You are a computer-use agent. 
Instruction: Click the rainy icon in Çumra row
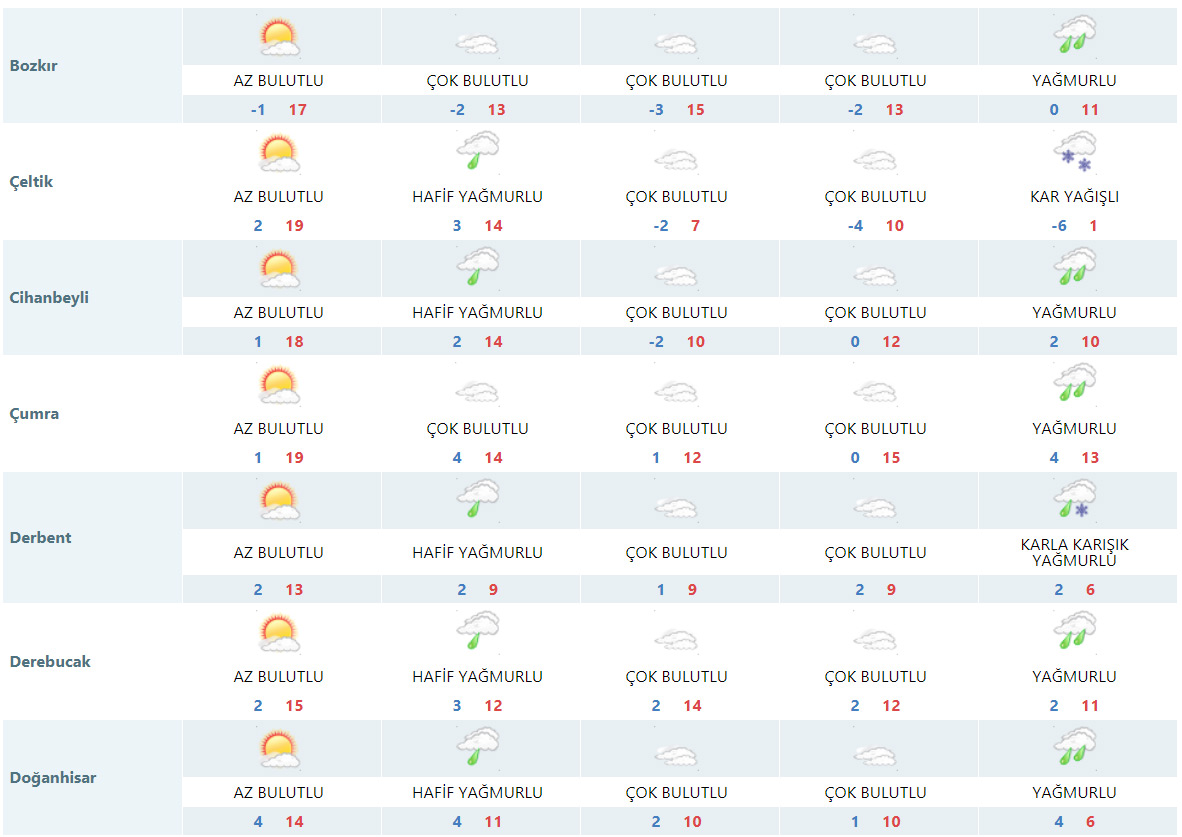pyautogui.click(x=1074, y=385)
